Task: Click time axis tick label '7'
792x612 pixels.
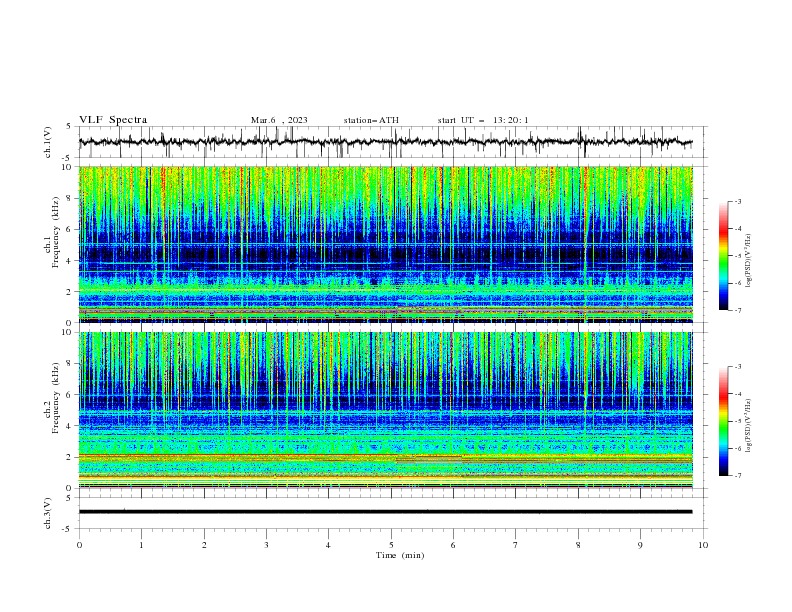Action: 516,545
